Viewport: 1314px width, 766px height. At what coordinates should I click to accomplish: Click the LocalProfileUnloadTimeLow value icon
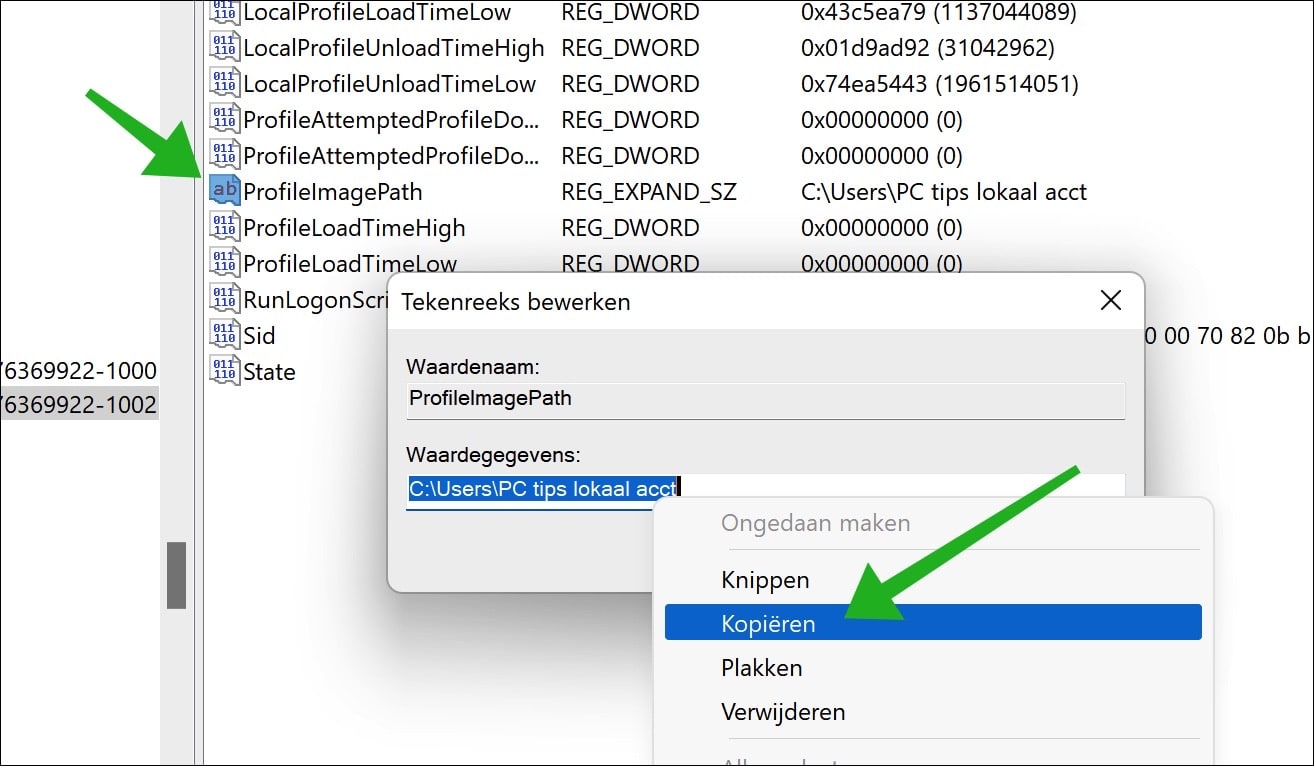coord(224,82)
